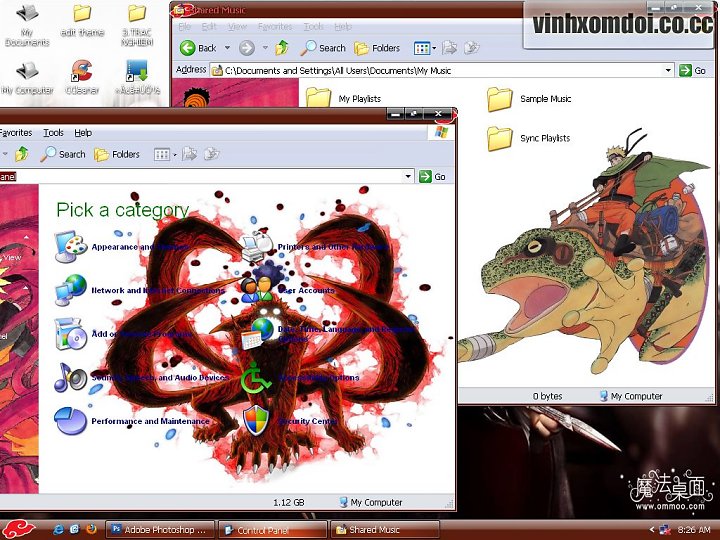Switch to Control Panel taskbar button
The height and width of the screenshot is (540, 720).
(x=273, y=529)
